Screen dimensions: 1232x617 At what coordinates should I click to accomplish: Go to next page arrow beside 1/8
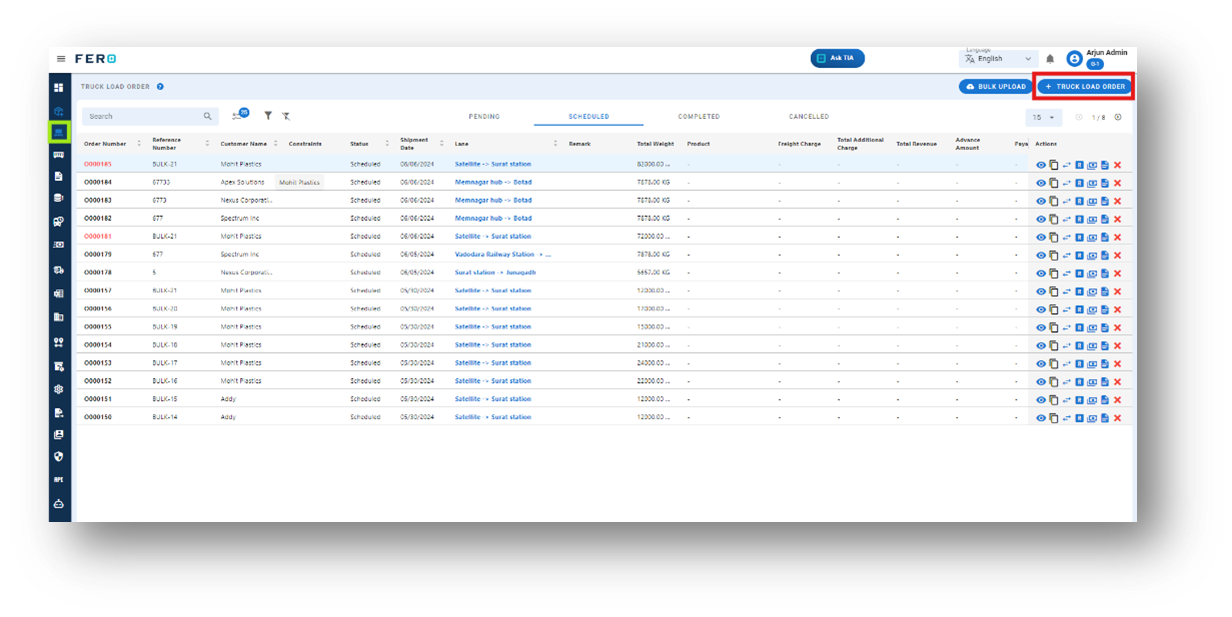click(x=1118, y=117)
